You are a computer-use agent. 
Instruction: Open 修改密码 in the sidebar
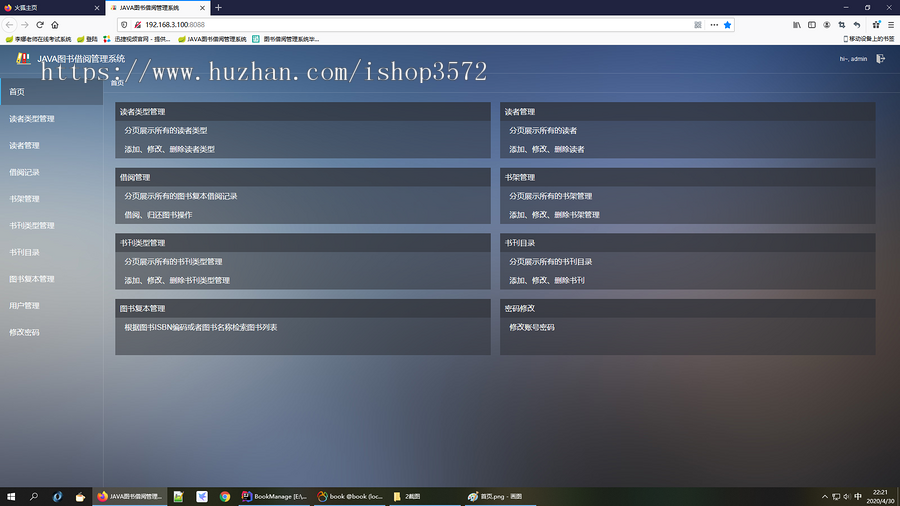point(52,332)
